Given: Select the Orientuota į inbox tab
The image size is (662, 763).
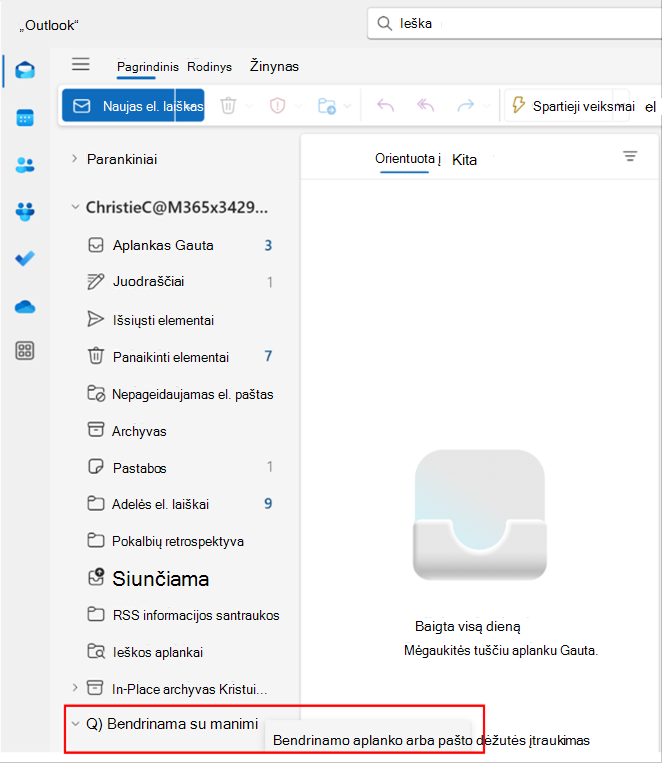Looking at the screenshot, I should point(407,159).
